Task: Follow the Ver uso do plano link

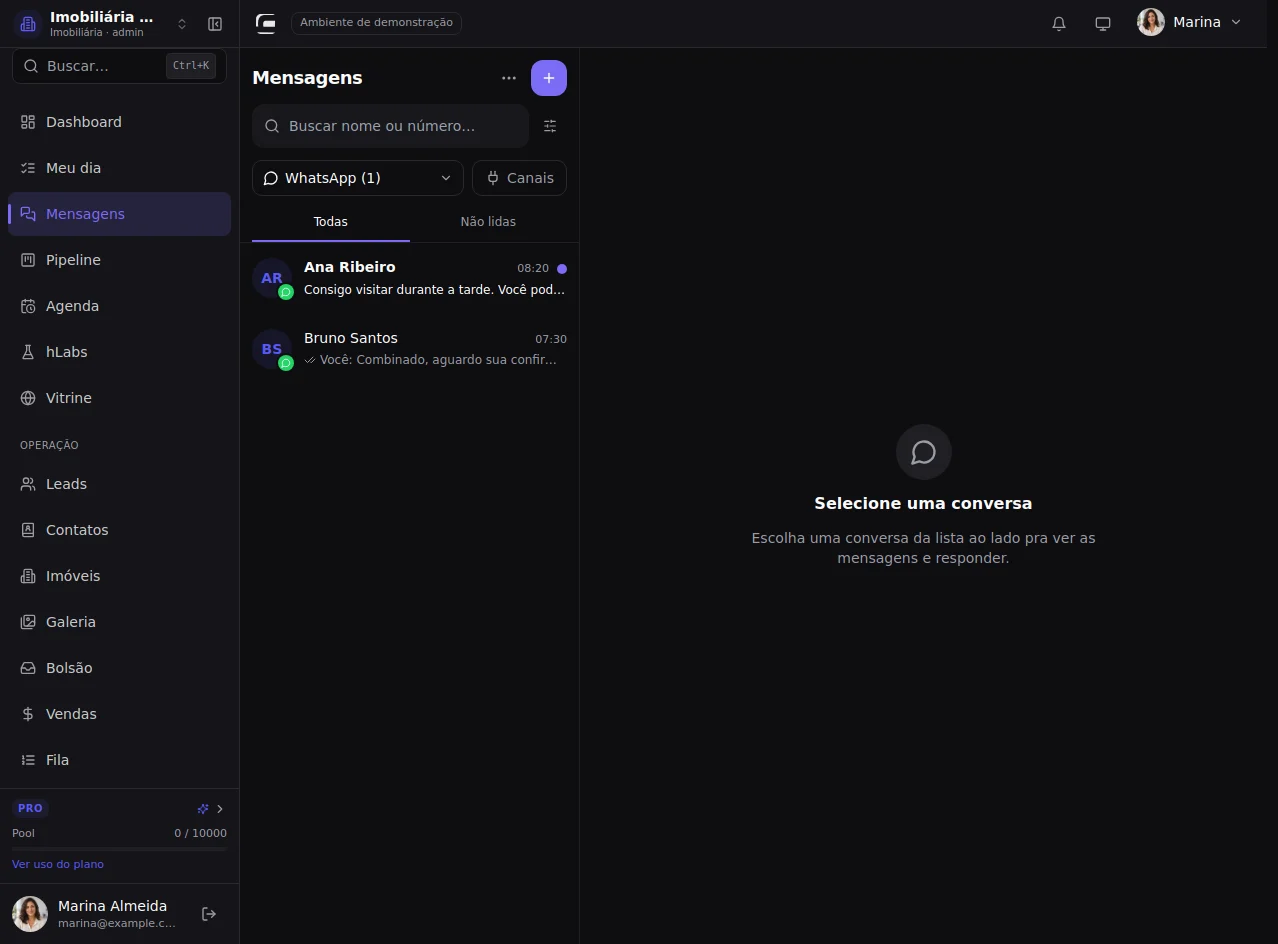Action: pyautogui.click(x=58, y=864)
